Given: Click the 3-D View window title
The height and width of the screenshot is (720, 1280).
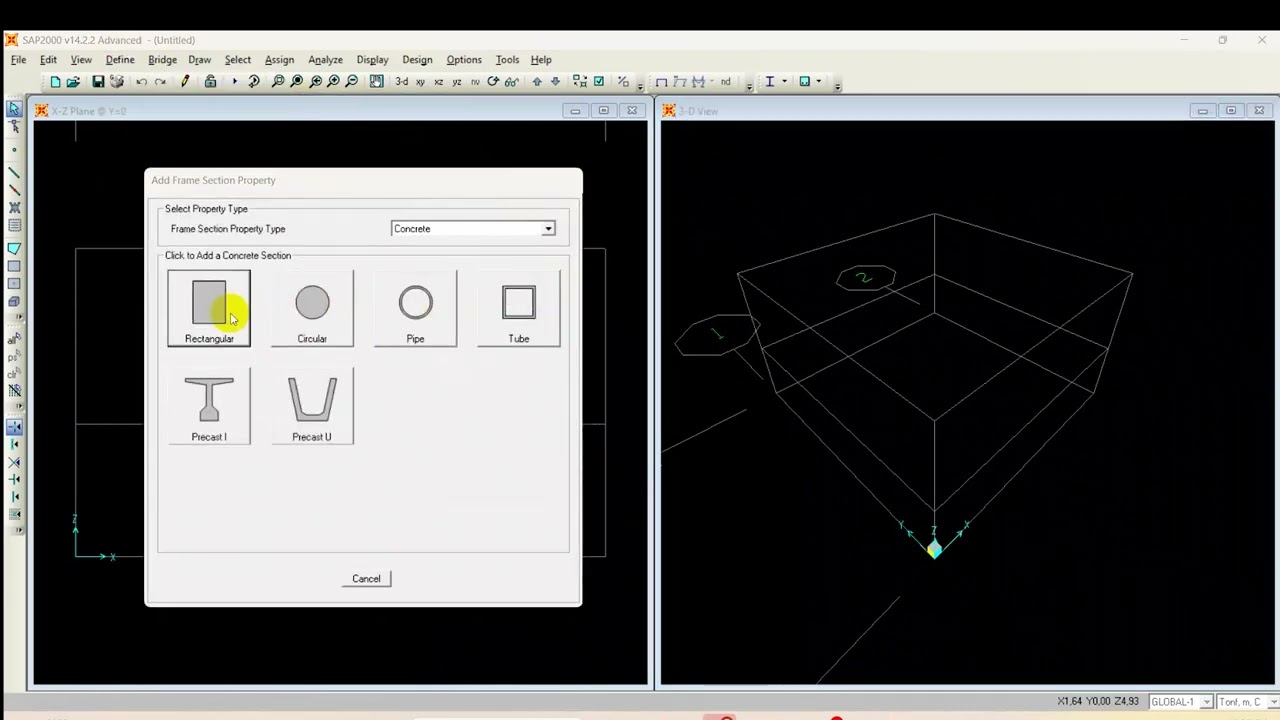Looking at the screenshot, I should point(699,111).
